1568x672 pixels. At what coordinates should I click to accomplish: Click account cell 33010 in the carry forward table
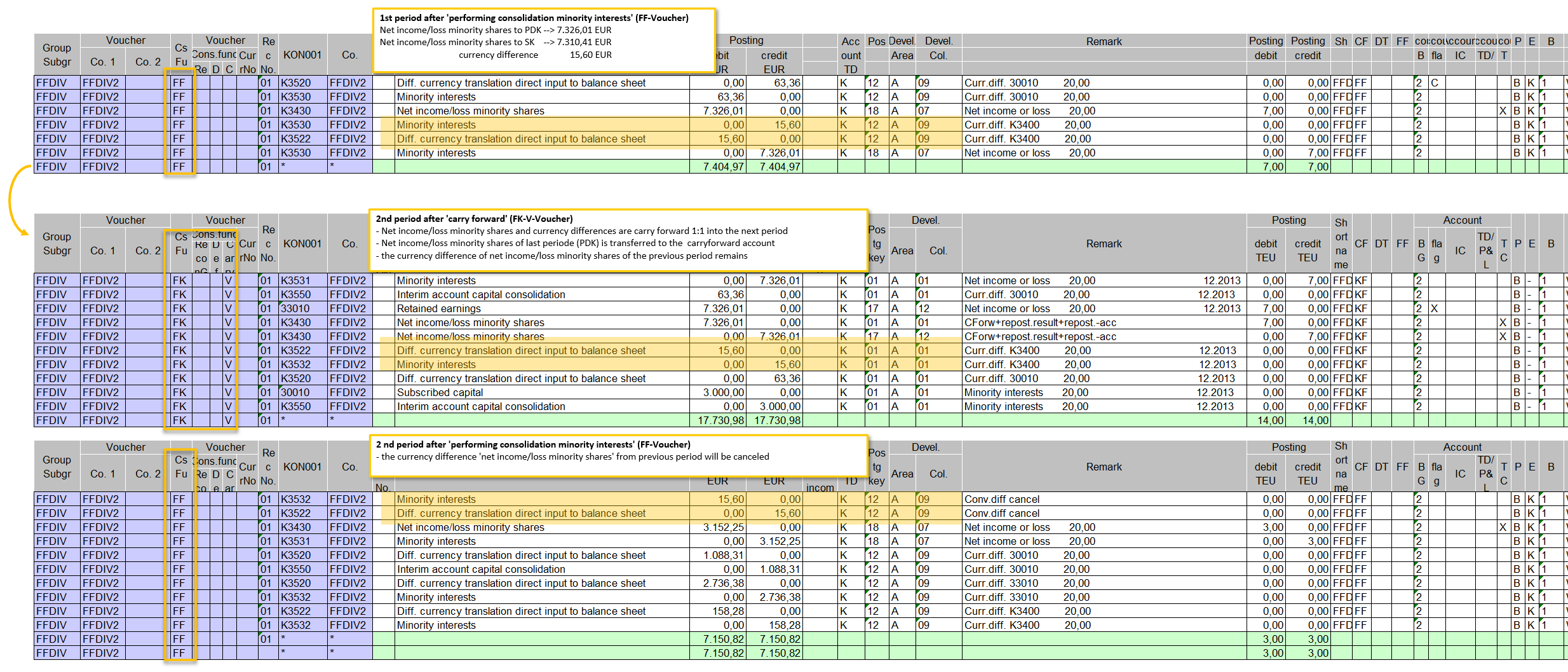coord(302,308)
